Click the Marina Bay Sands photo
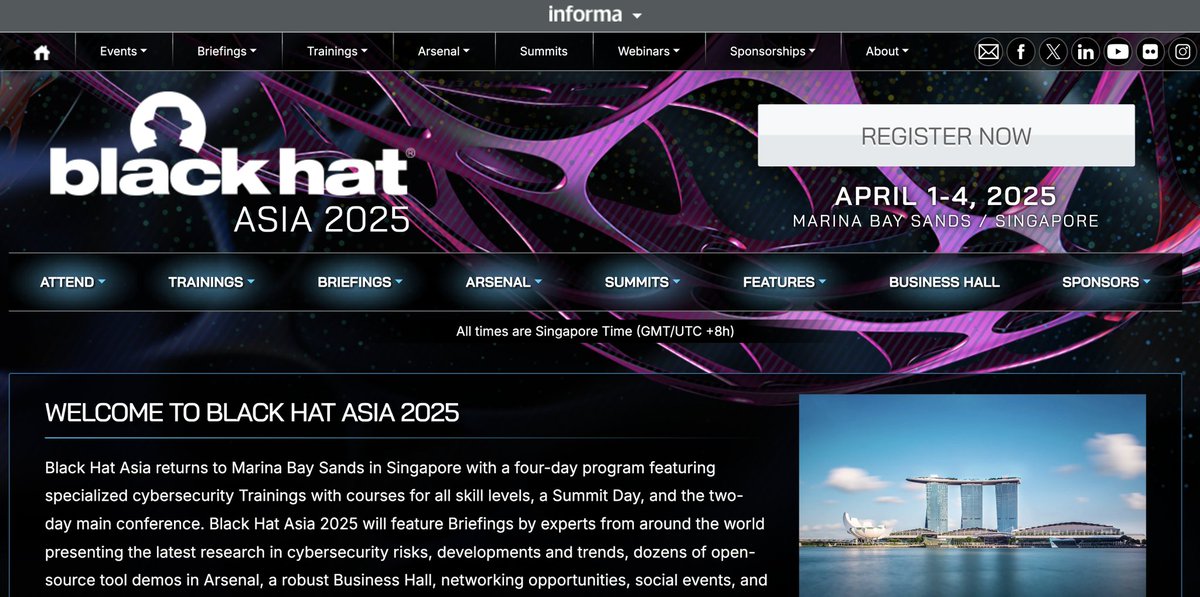 (972, 495)
